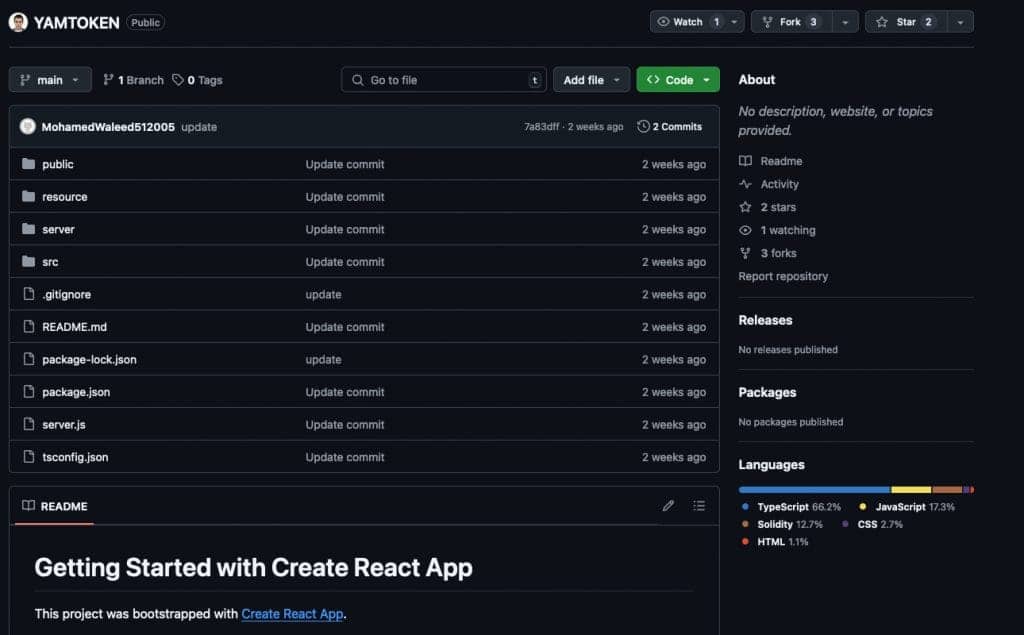The width and height of the screenshot is (1024, 635).
Task: Click orange Solidity segment of language bar
Action: (x=947, y=489)
